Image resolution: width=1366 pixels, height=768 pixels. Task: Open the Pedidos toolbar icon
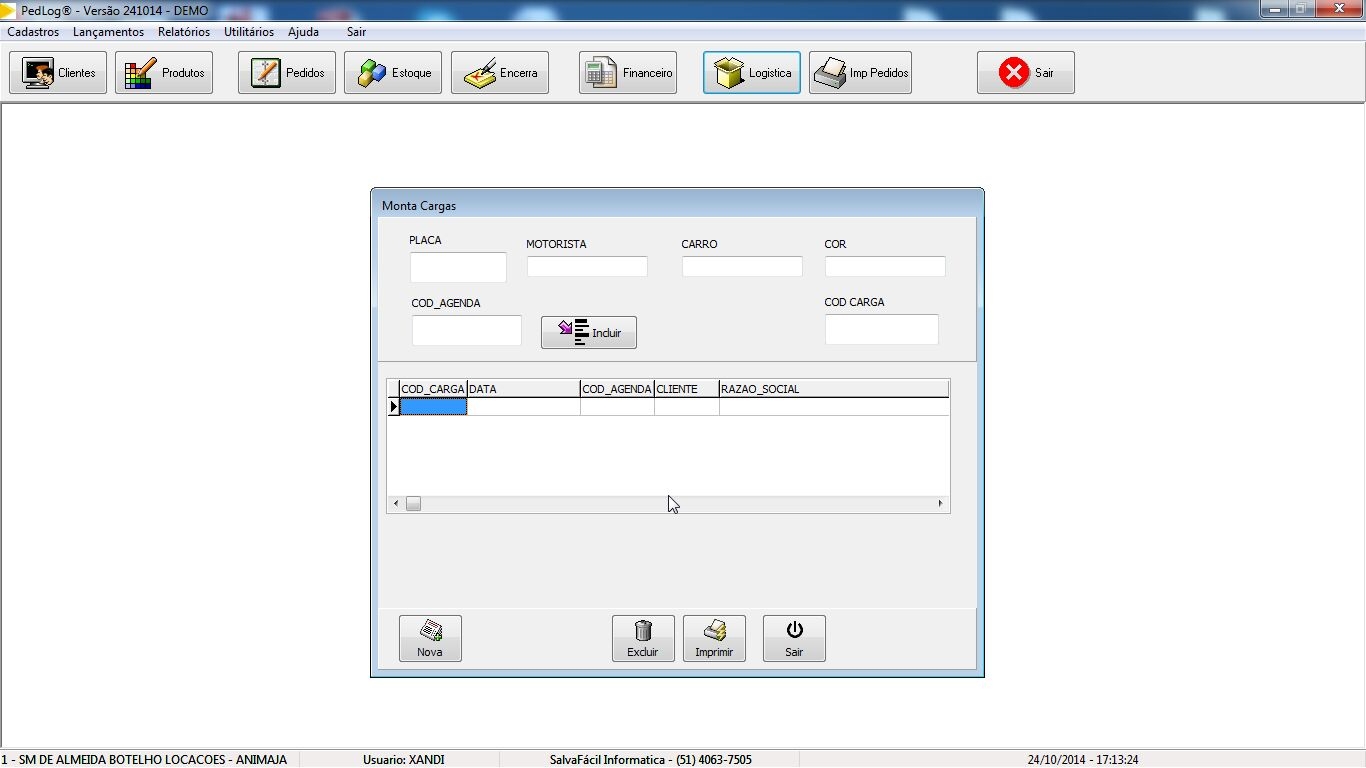(x=265, y=73)
